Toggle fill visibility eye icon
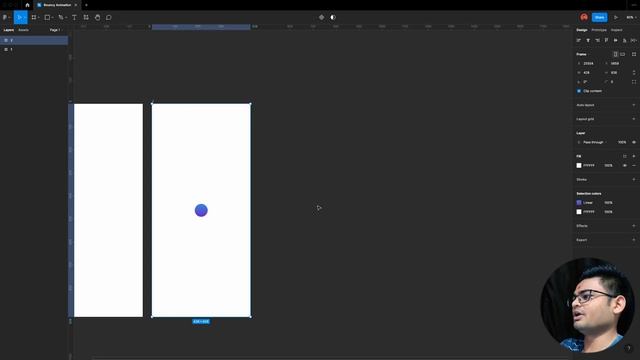Screen dimensions: 640x360 point(625,166)
